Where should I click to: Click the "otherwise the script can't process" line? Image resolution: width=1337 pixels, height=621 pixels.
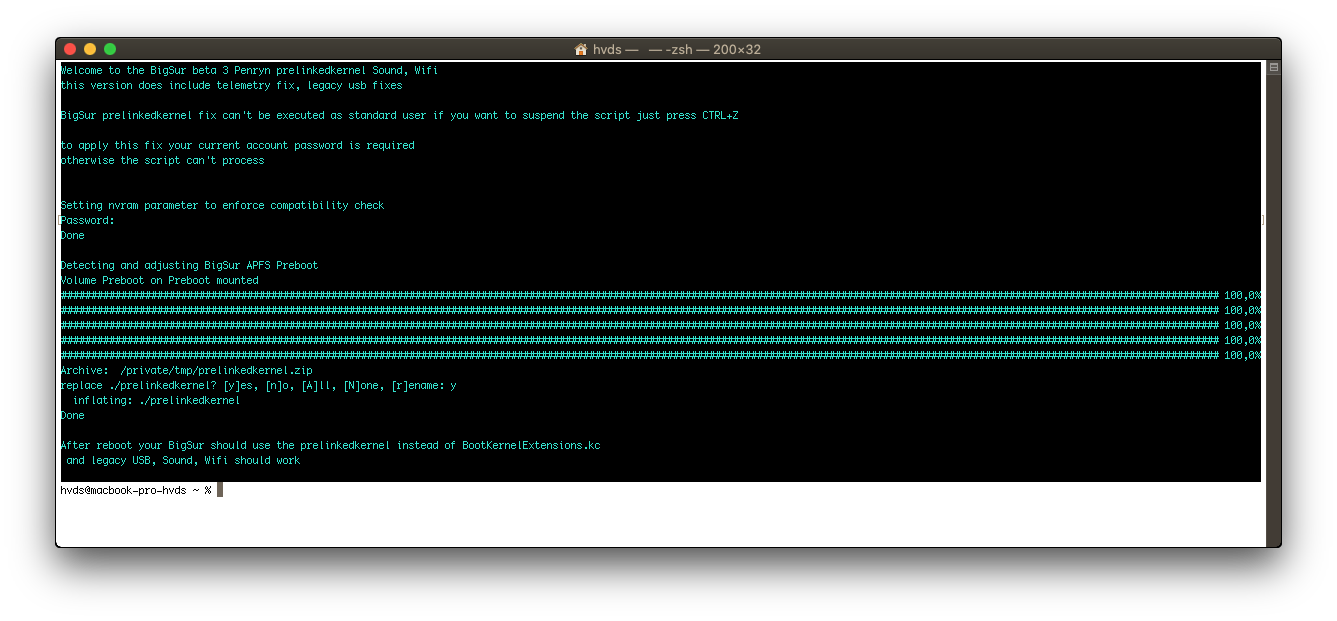click(x=162, y=160)
